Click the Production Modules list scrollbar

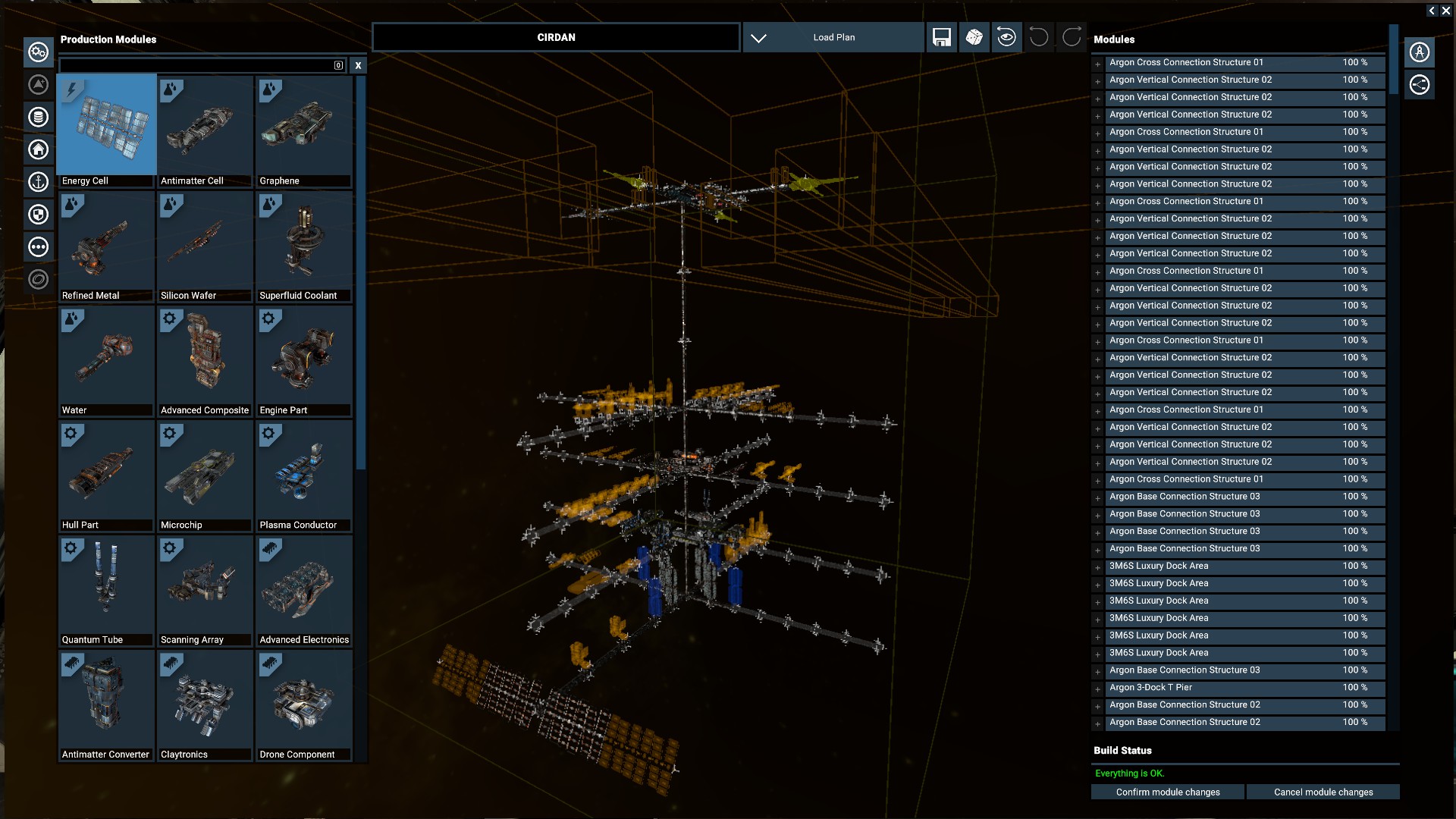click(x=361, y=273)
